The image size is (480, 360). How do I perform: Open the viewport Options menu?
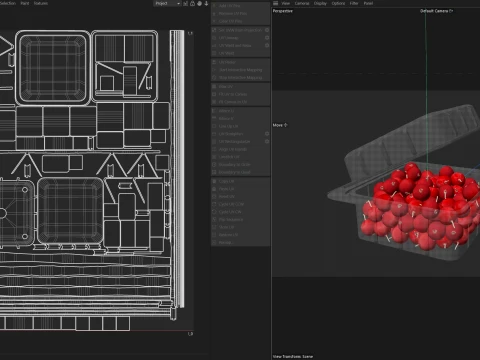pyautogui.click(x=338, y=3)
